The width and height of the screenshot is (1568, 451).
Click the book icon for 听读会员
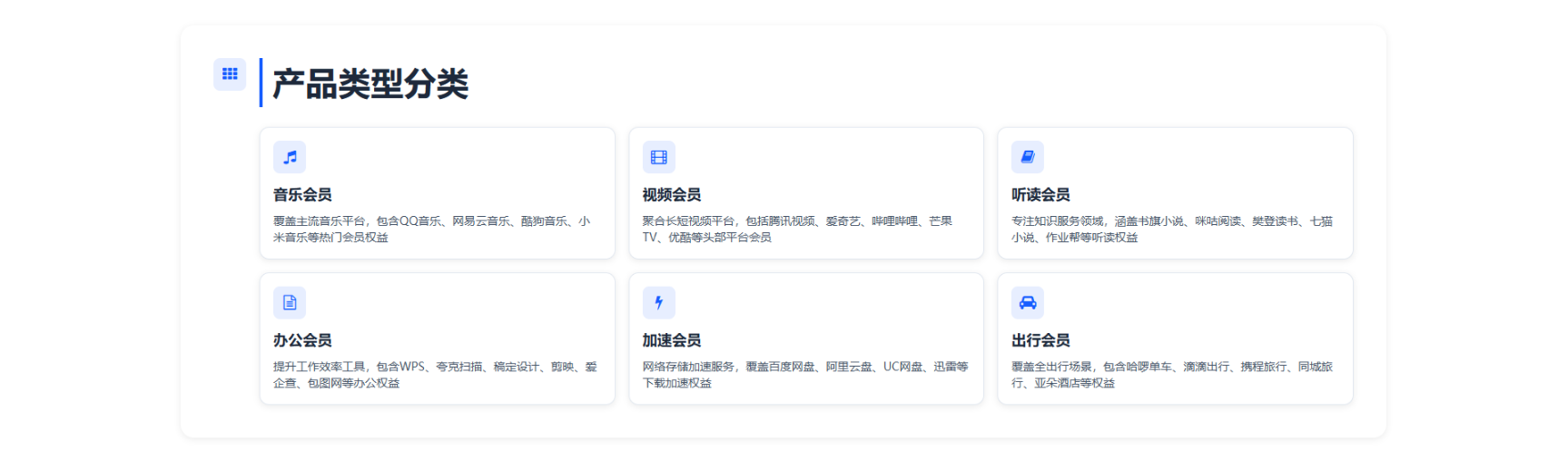(1027, 157)
